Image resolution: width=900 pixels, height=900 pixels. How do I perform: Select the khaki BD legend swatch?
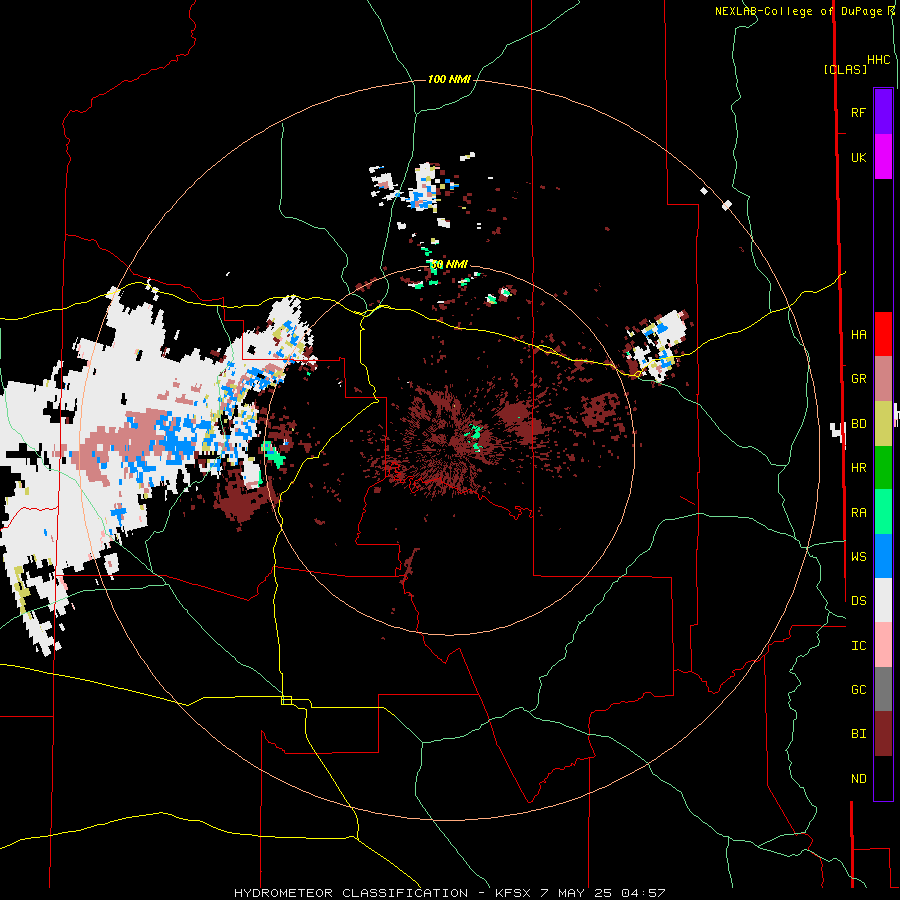point(883,424)
